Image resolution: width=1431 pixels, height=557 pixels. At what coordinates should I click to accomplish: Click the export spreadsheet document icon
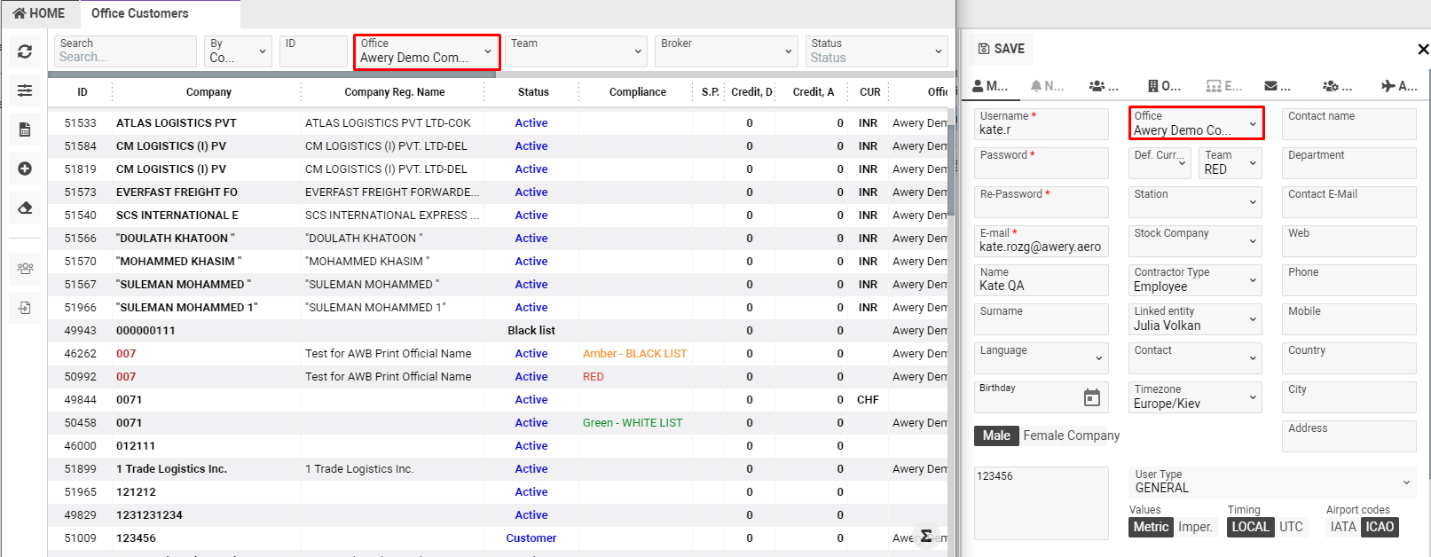tap(25, 130)
